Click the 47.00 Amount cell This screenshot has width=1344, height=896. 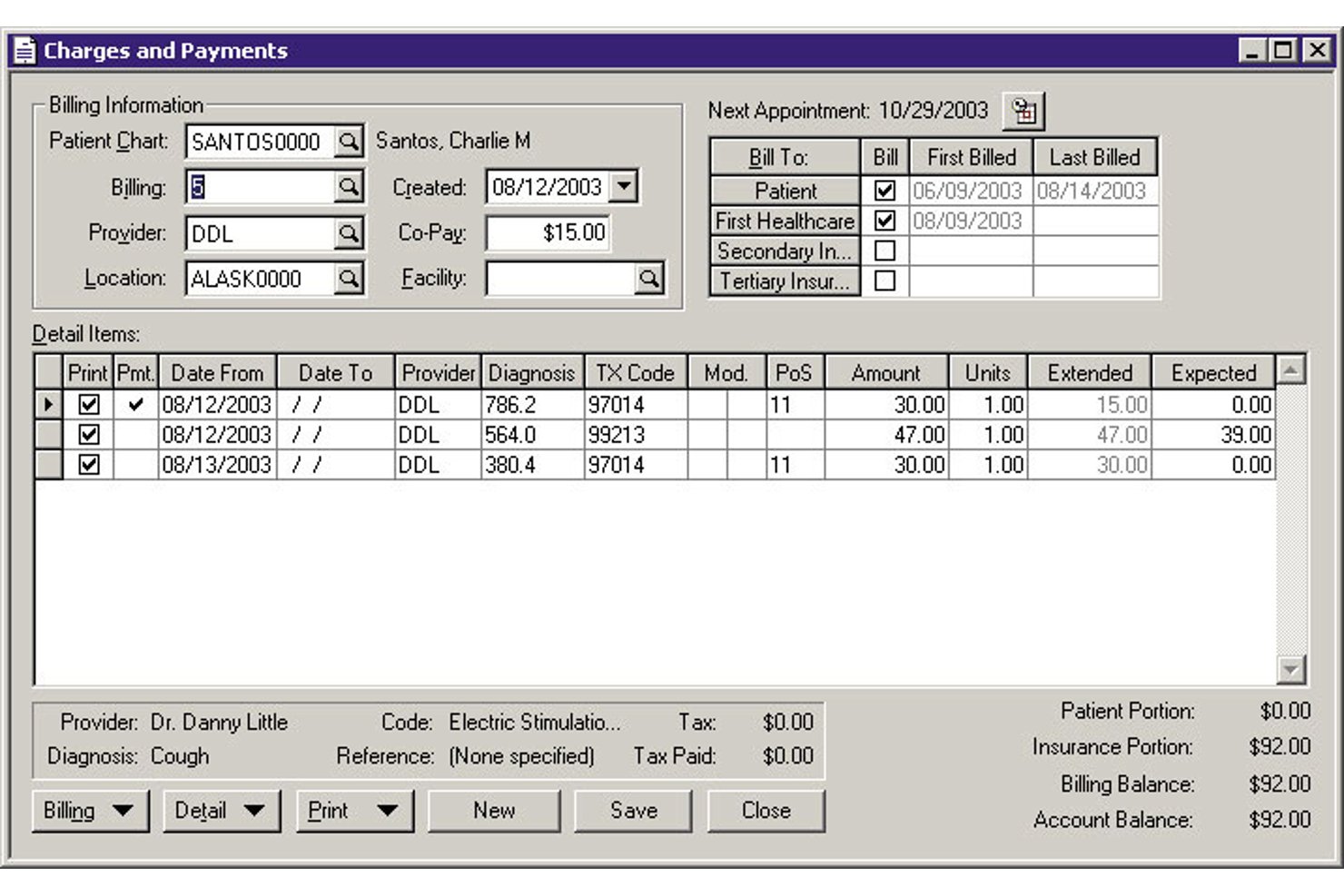point(886,434)
